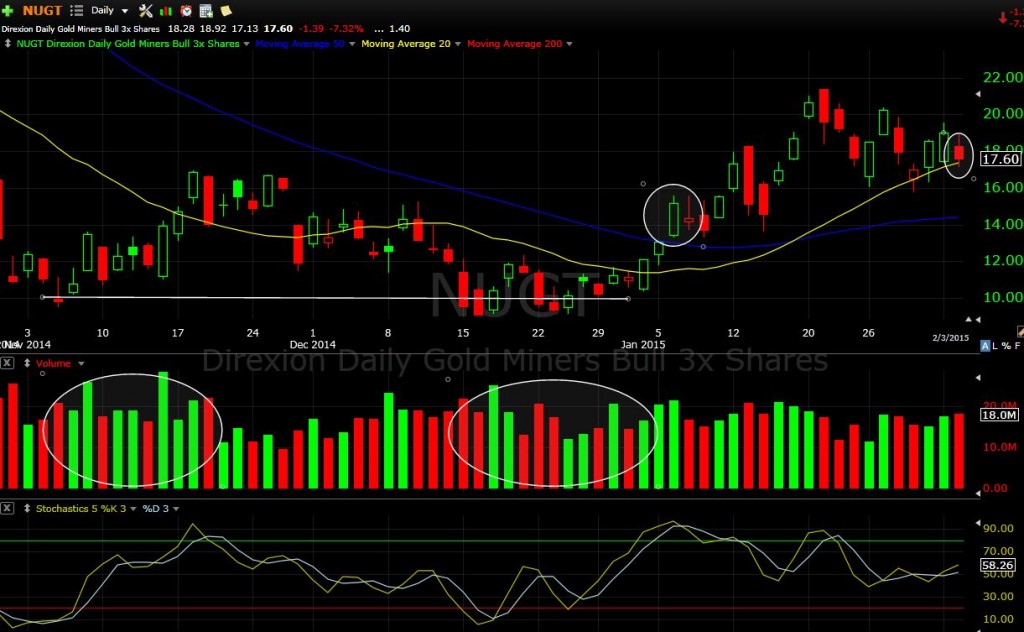This screenshot has width=1024, height=632.
Task: Click price scale arrow beside 22.00
Action: (x=978, y=94)
